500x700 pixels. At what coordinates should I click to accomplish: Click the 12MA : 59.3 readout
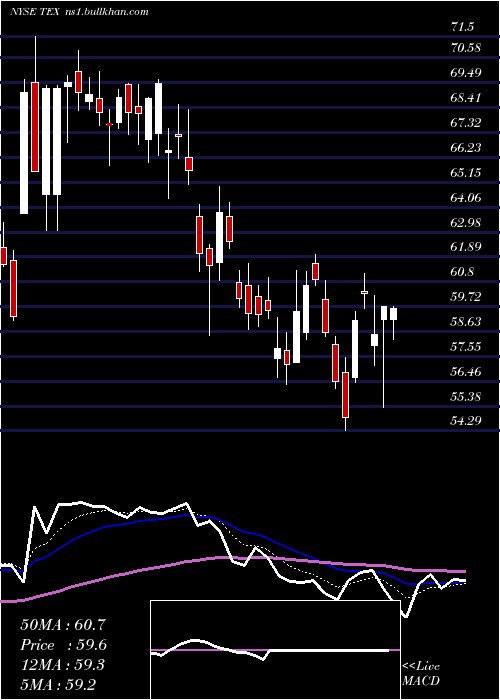62,665
